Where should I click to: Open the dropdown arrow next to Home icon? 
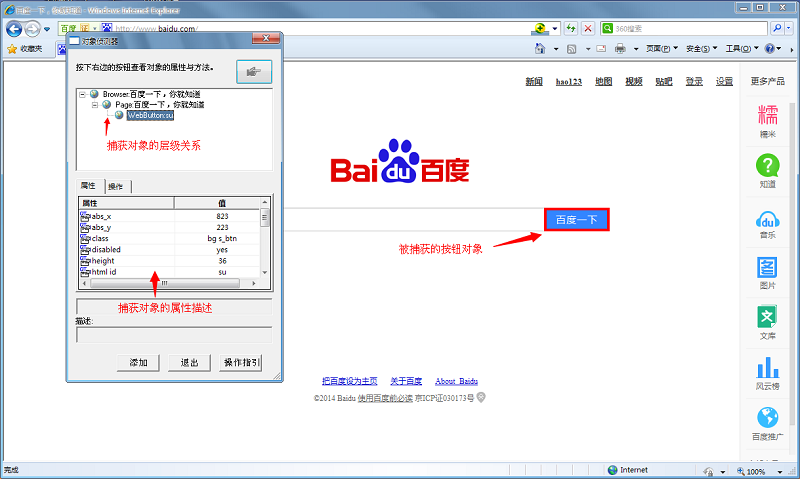pos(556,49)
